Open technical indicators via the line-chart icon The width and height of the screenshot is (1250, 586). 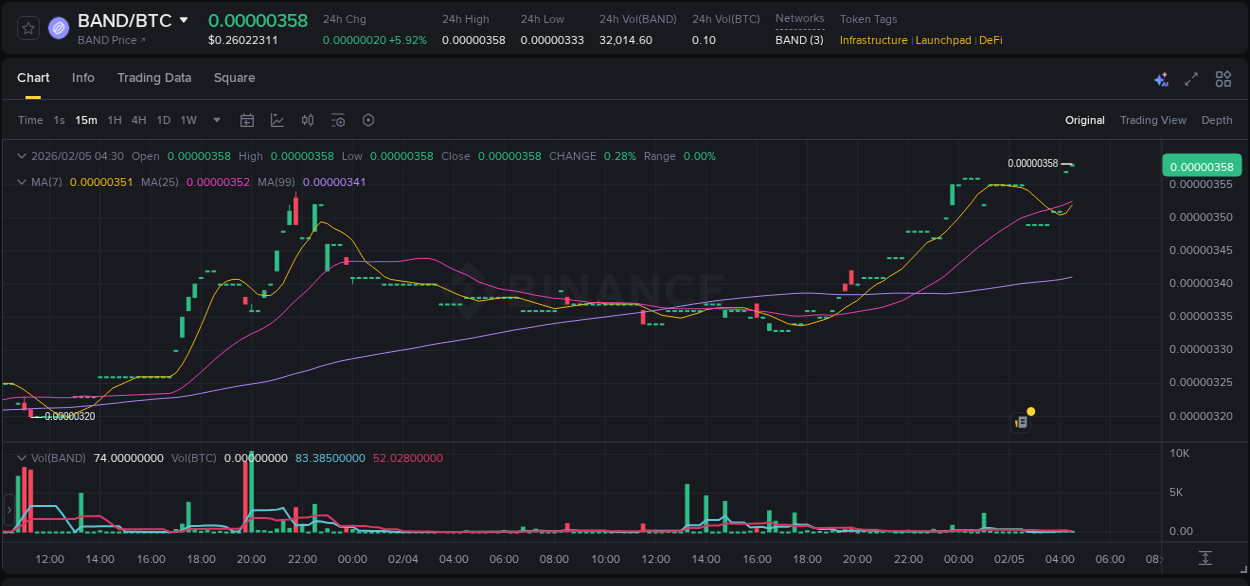[x=277, y=120]
